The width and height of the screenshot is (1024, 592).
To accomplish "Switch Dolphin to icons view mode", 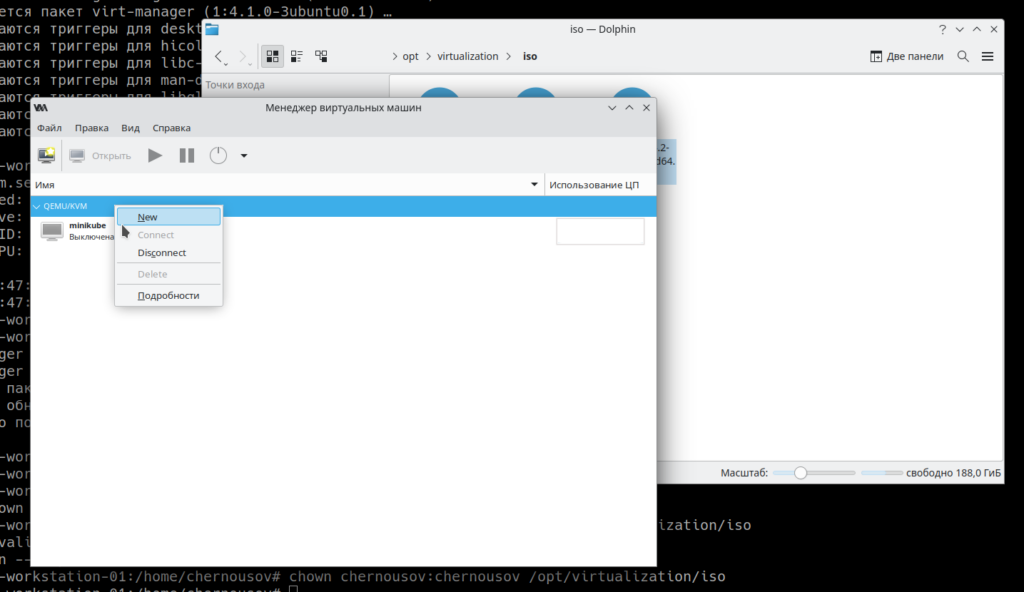I will coord(272,56).
